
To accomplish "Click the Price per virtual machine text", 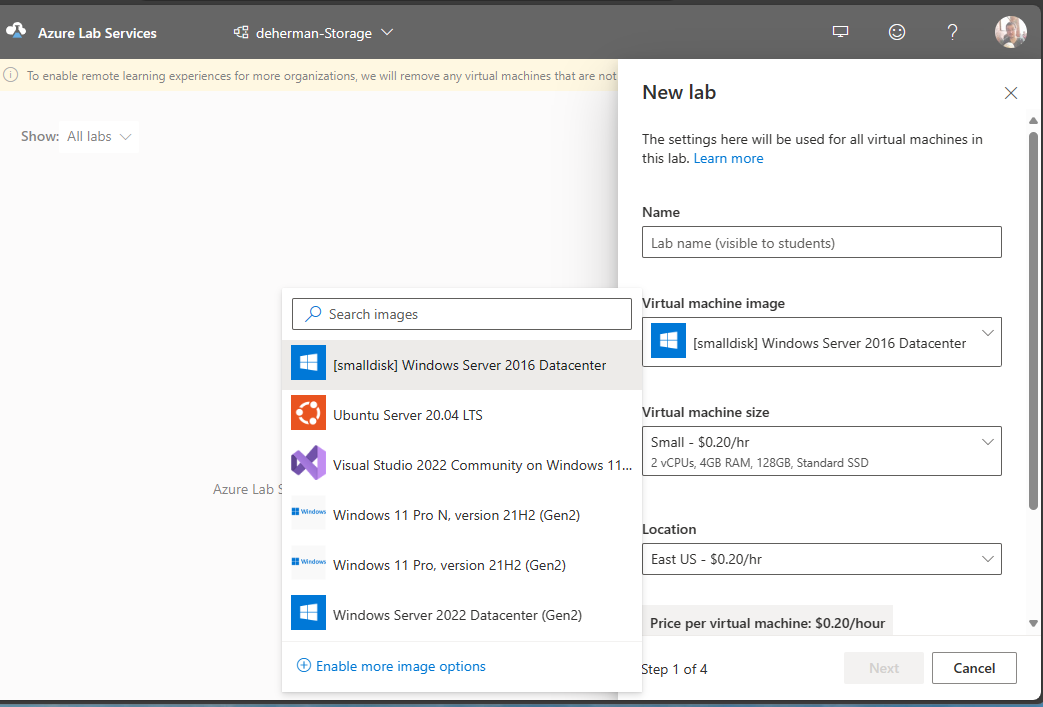I will point(767,623).
